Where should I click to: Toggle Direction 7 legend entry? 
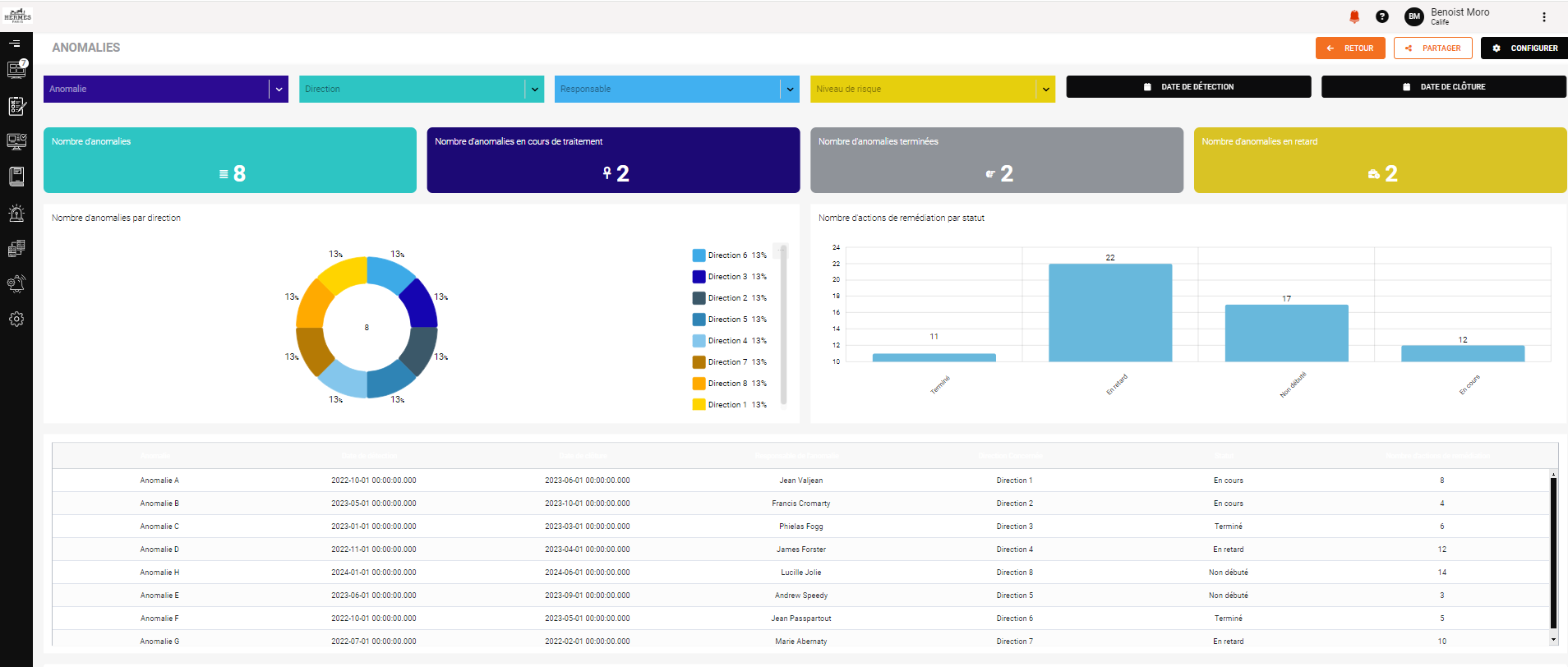tap(730, 362)
